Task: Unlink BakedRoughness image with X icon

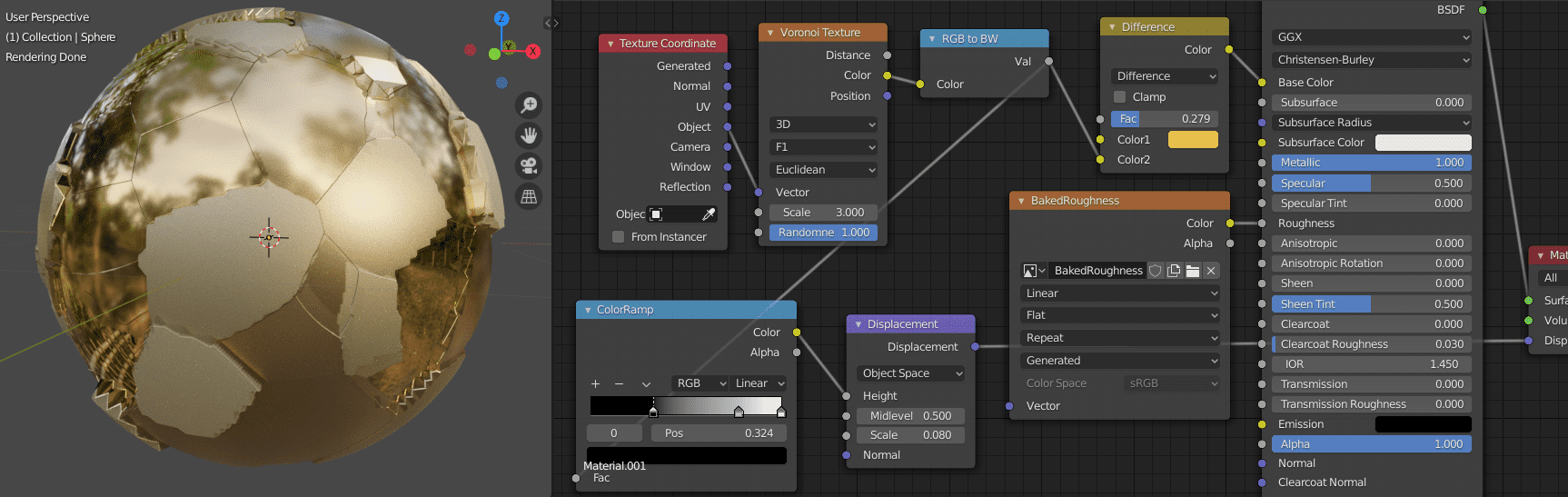Action: (1211, 271)
